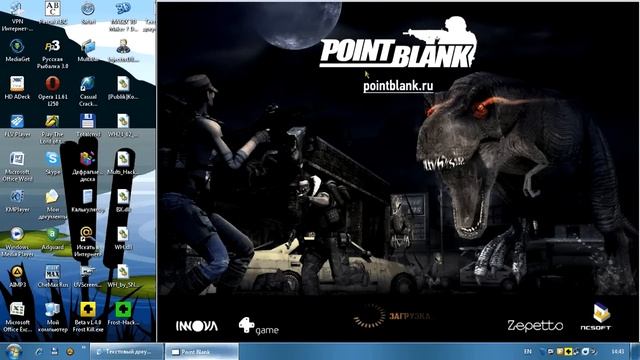Click the Innova logo on splash
The width and height of the screenshot is (640, 360).
tap(197, 326)
